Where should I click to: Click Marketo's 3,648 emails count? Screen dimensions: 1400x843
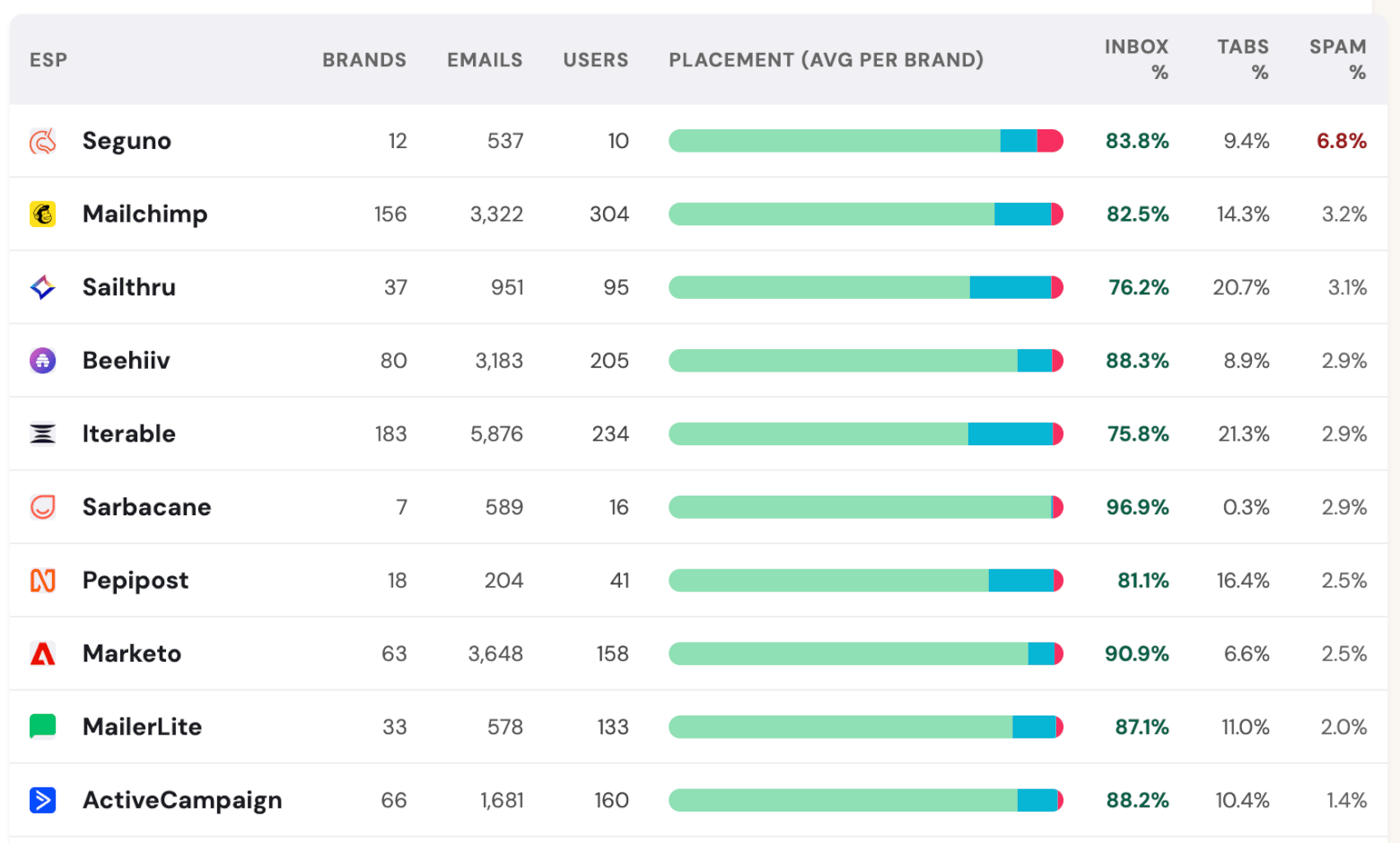click(495, 654)
